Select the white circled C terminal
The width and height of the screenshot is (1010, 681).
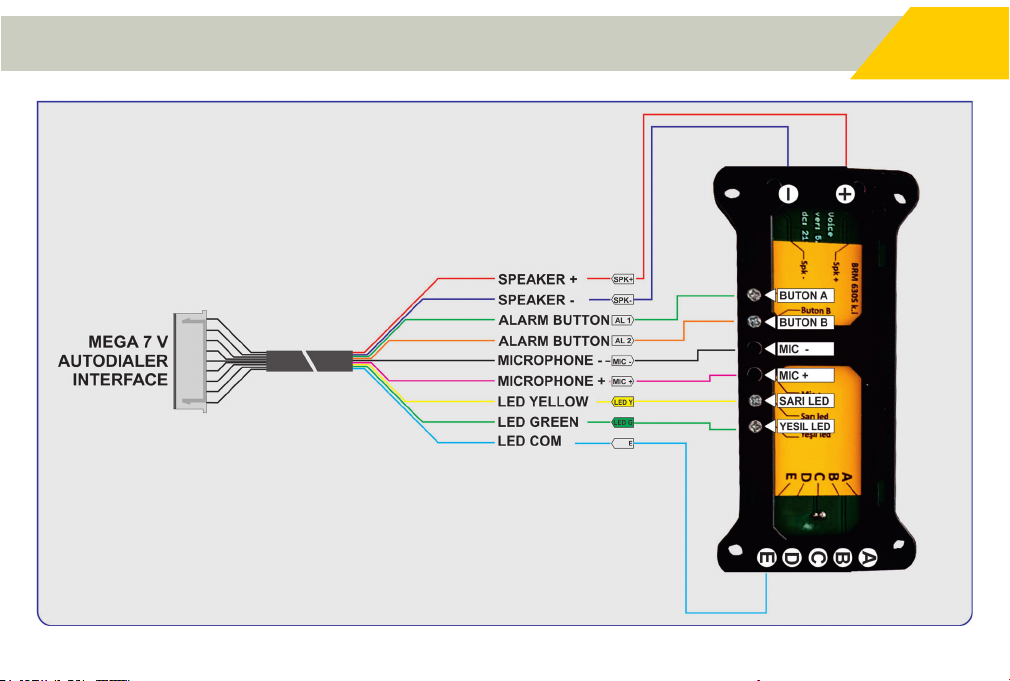pyautogui.click(x=817, y=557)
